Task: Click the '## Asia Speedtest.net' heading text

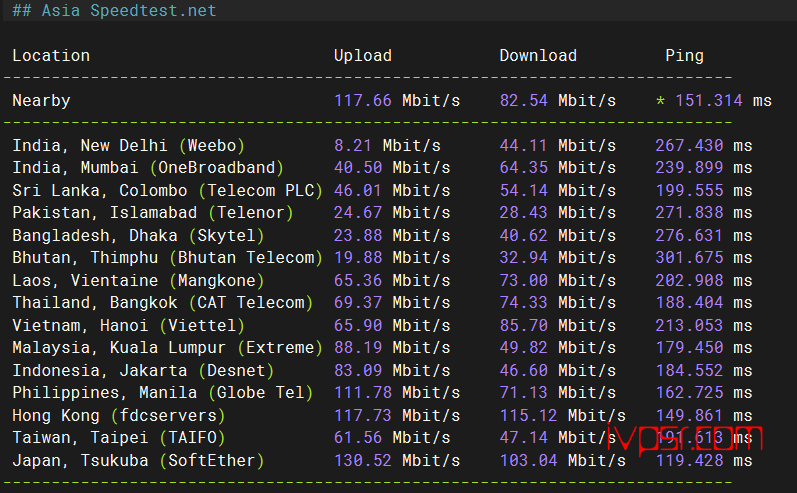Action: (x=114, y=10)
